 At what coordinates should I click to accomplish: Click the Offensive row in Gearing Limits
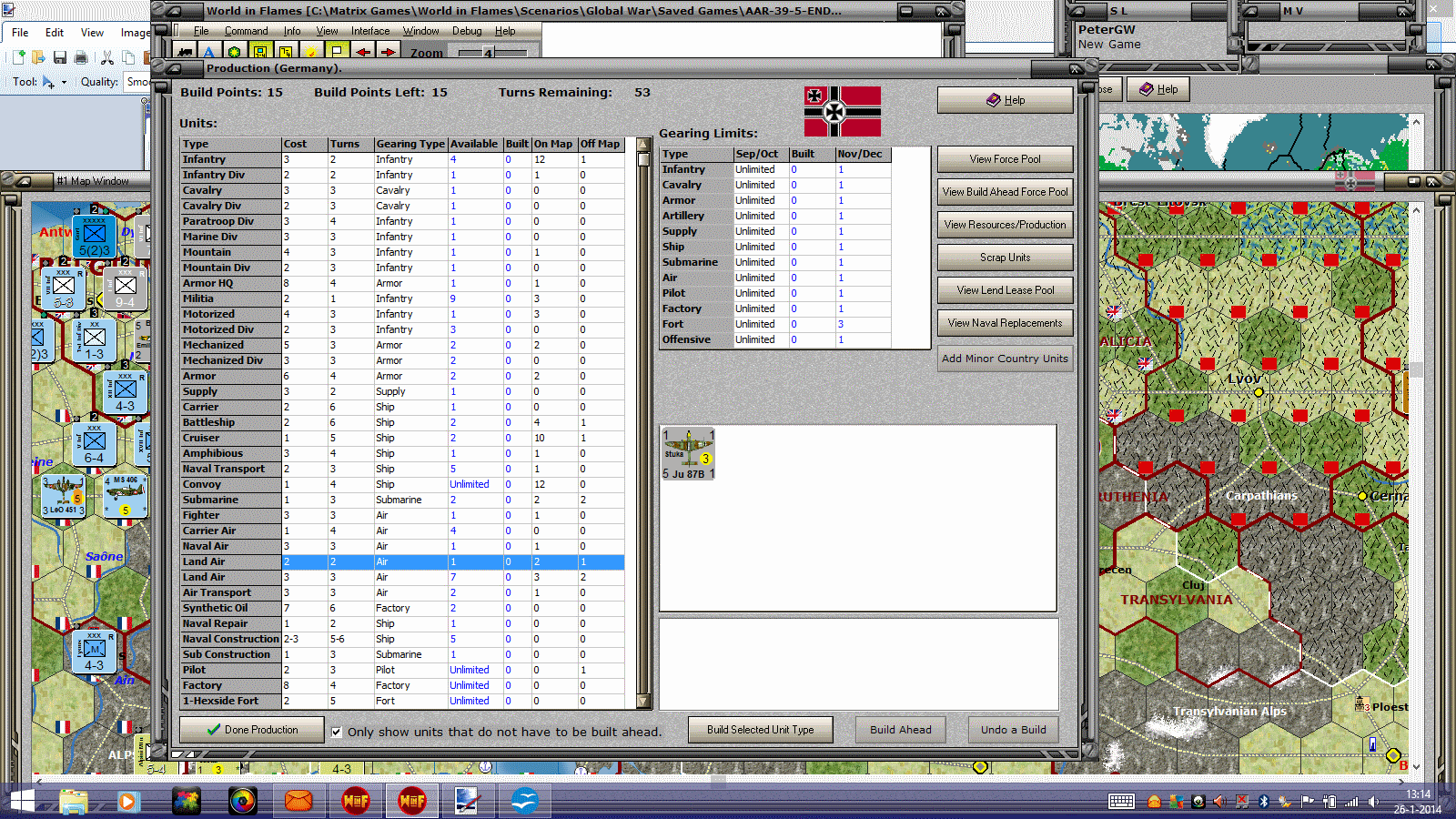click(x=776, y=340)
